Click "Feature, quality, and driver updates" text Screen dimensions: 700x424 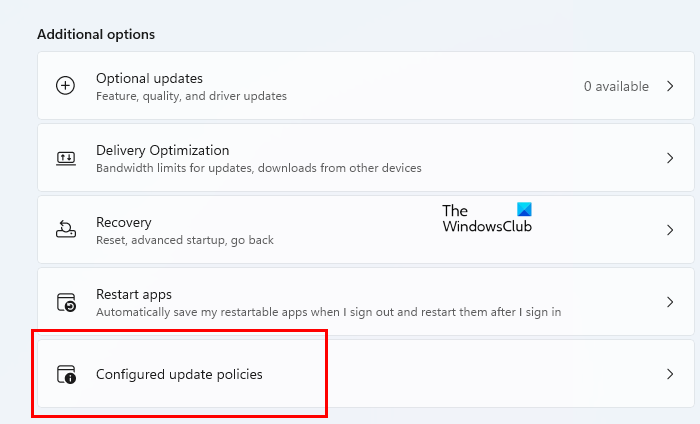tap(191, 96)
